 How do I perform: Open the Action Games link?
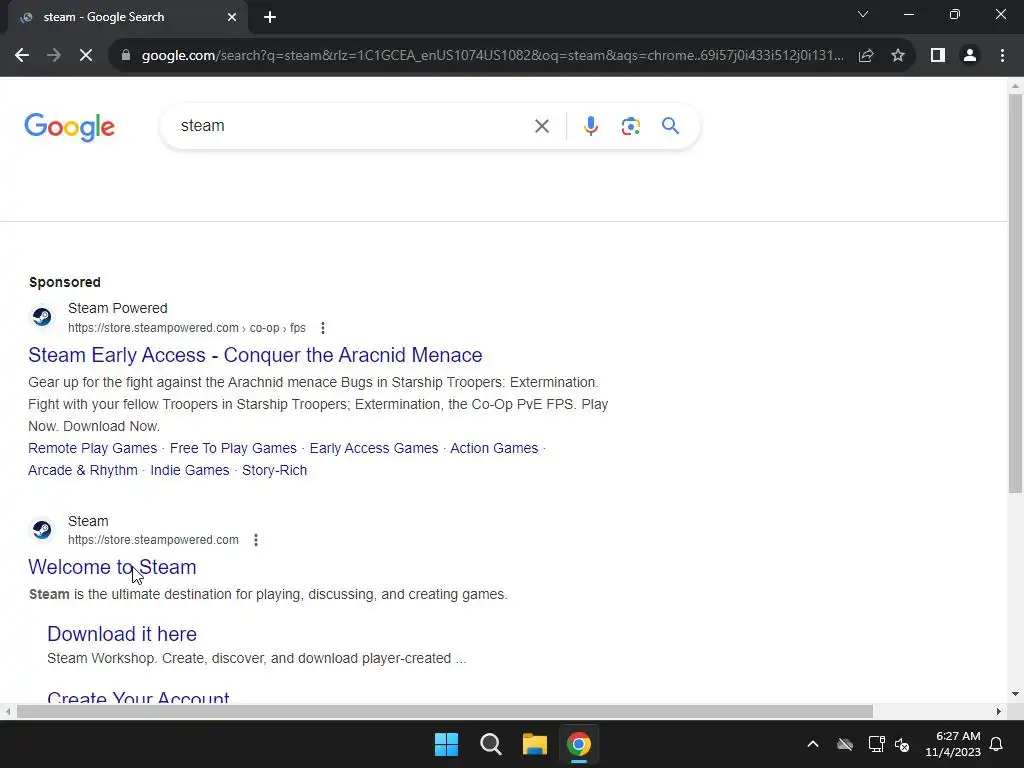click(494, 448)
